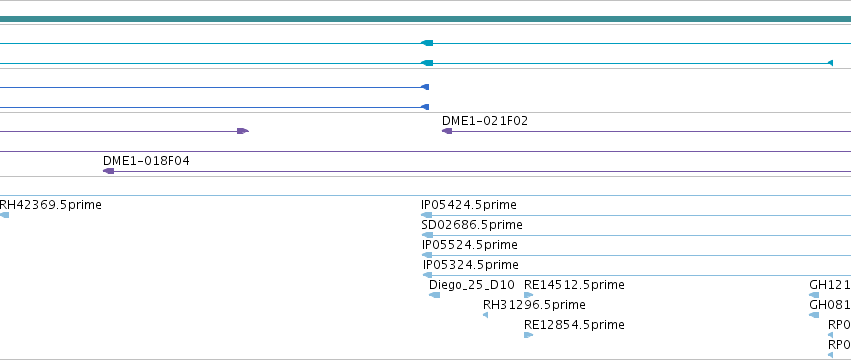Select the Diego_25_D10 label
Screen dimensions: 851x360
[x=472, y=285]
